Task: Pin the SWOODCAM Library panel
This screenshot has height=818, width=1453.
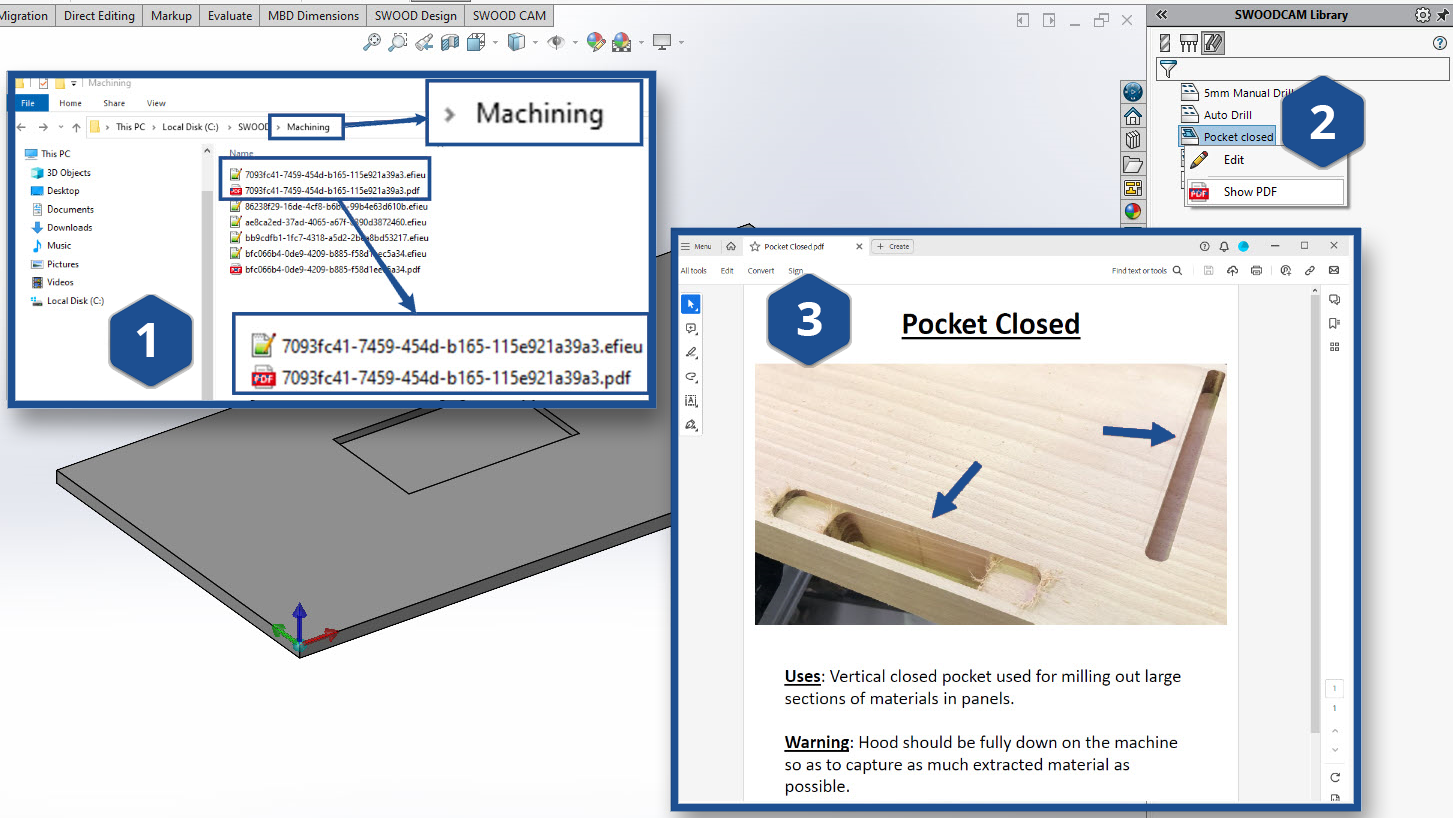Action: (x=1441, y=15)
